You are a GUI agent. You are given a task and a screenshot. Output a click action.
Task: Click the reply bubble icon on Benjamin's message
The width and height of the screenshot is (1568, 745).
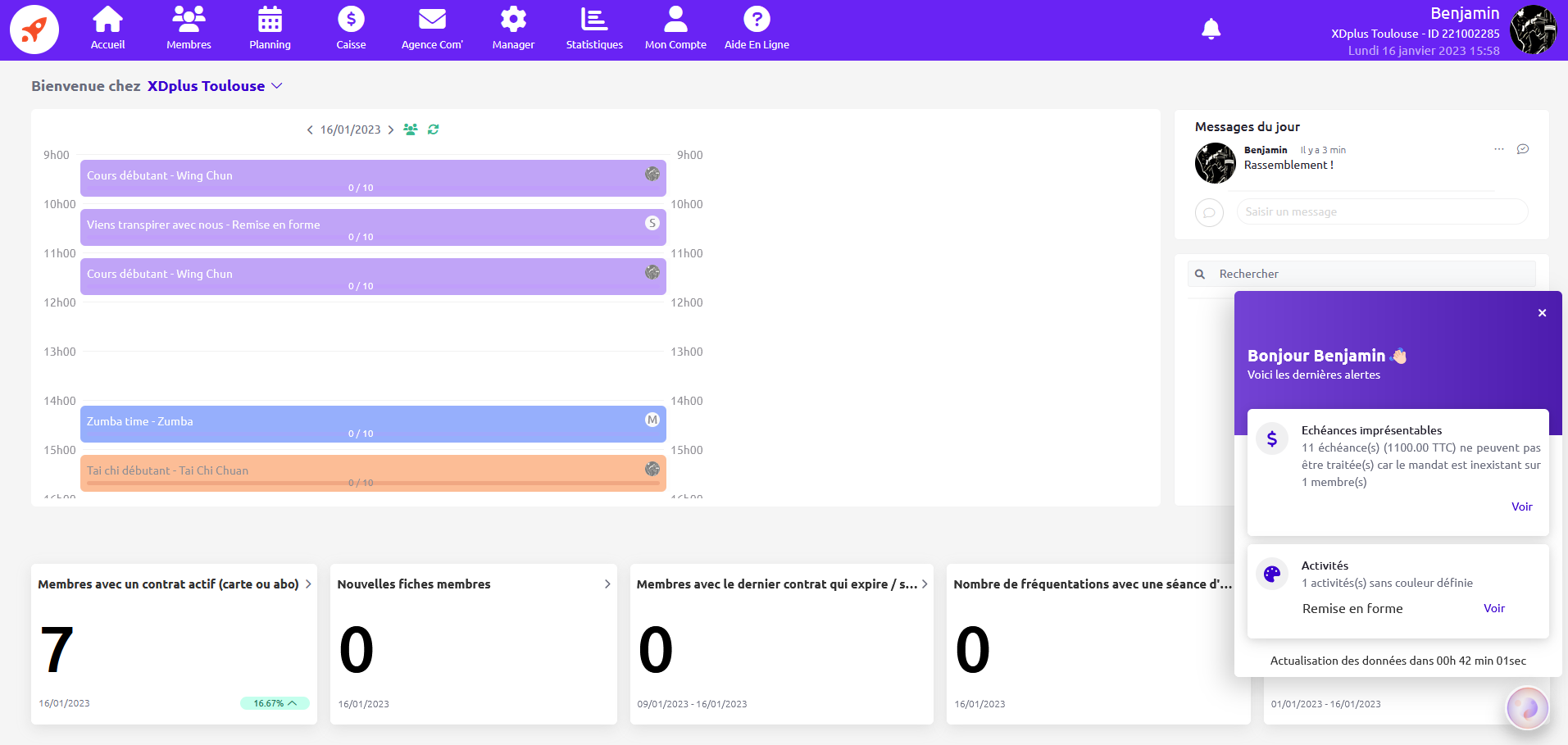(1523, 149)
